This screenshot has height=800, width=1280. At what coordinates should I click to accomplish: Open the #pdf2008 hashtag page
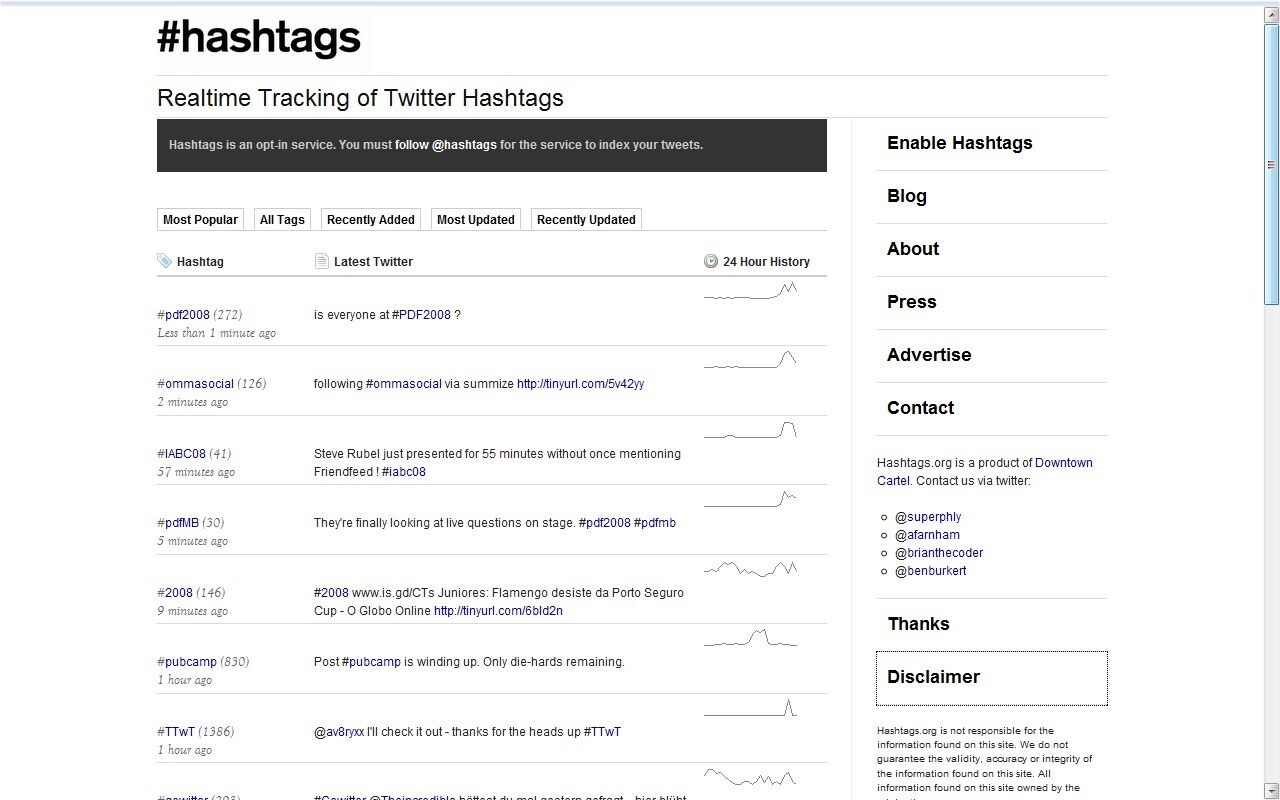(184, 313)
